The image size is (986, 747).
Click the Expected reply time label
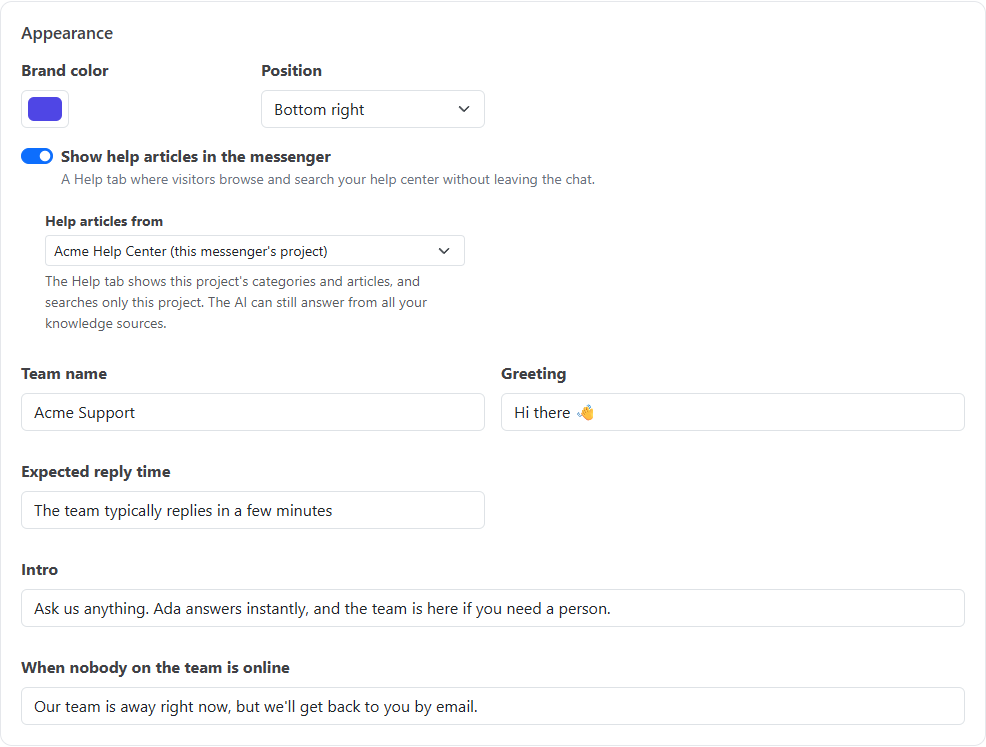(96, 472)
